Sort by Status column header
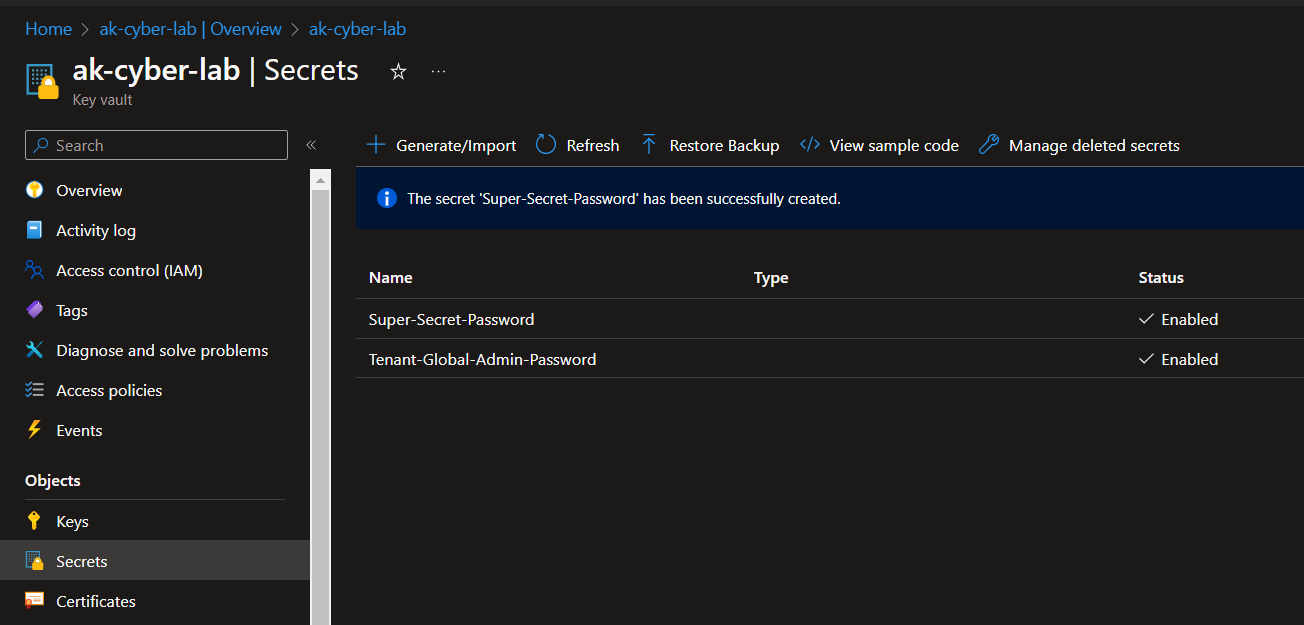The width and height of the screenshot is (1304, 625). click(1161, 278)
